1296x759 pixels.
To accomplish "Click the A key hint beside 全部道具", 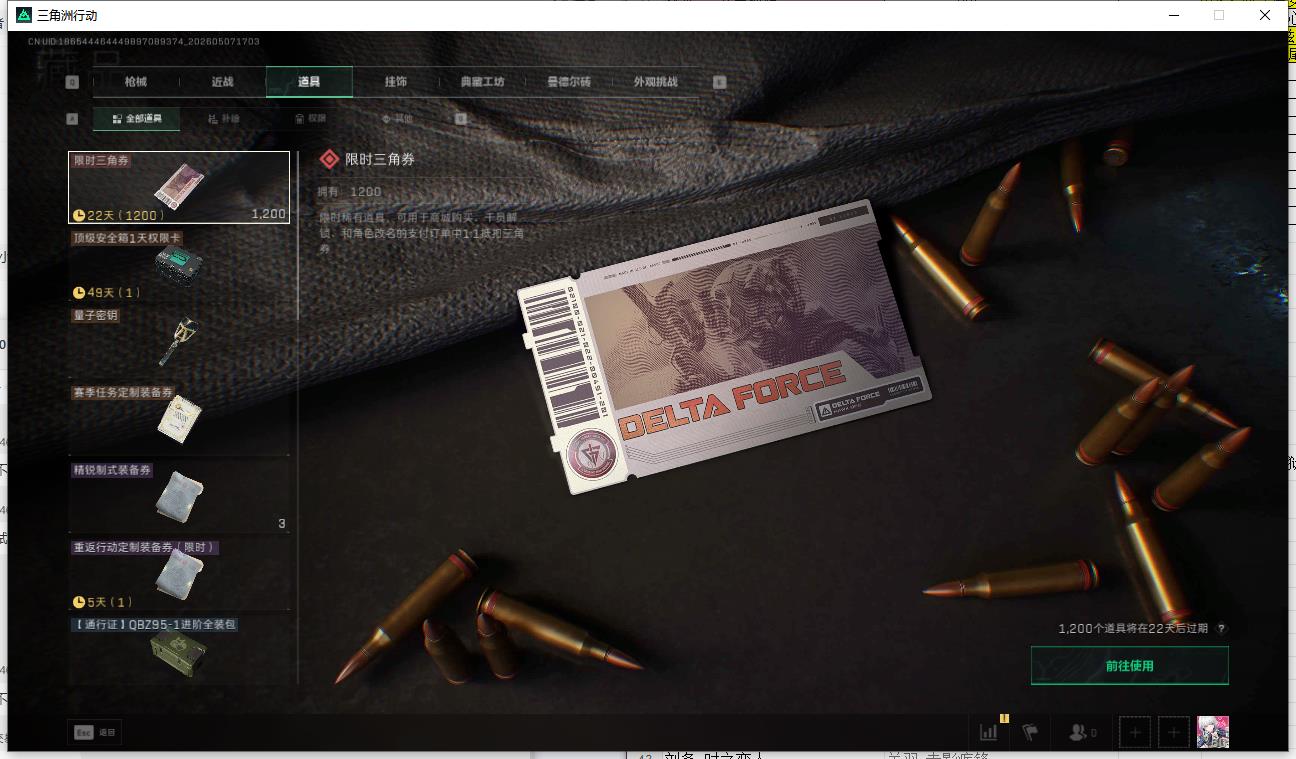I will pyautogui.click(x=72, y=119).
